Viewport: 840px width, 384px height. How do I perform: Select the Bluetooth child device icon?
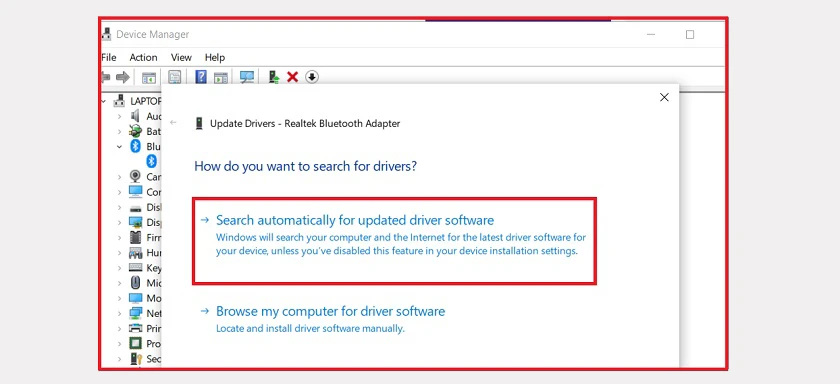(x=152, y=161)
